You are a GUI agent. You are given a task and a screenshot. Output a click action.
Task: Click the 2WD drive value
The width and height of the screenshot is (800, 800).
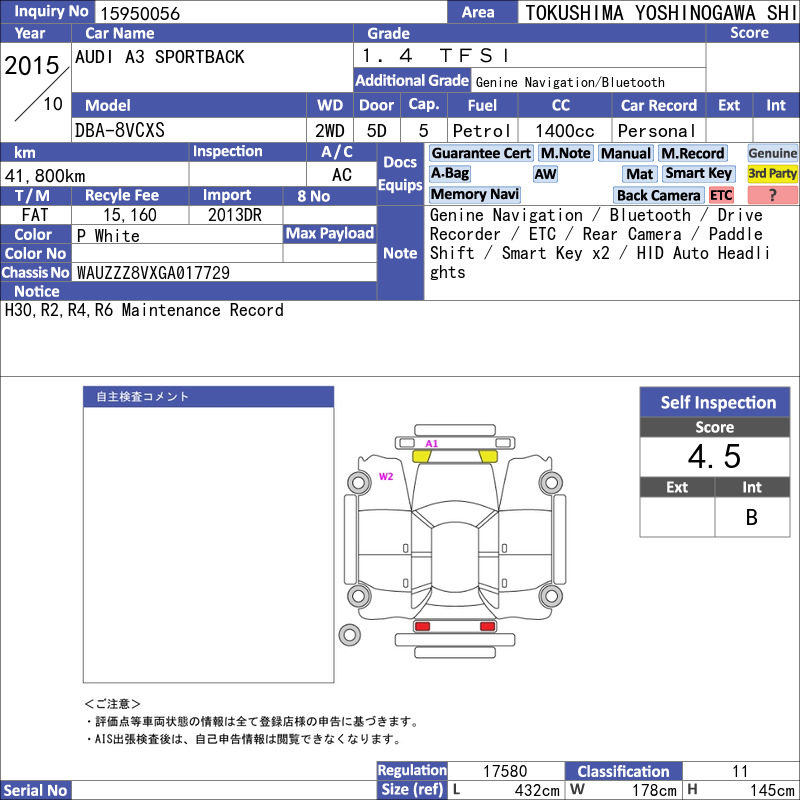tap(330, 131)
